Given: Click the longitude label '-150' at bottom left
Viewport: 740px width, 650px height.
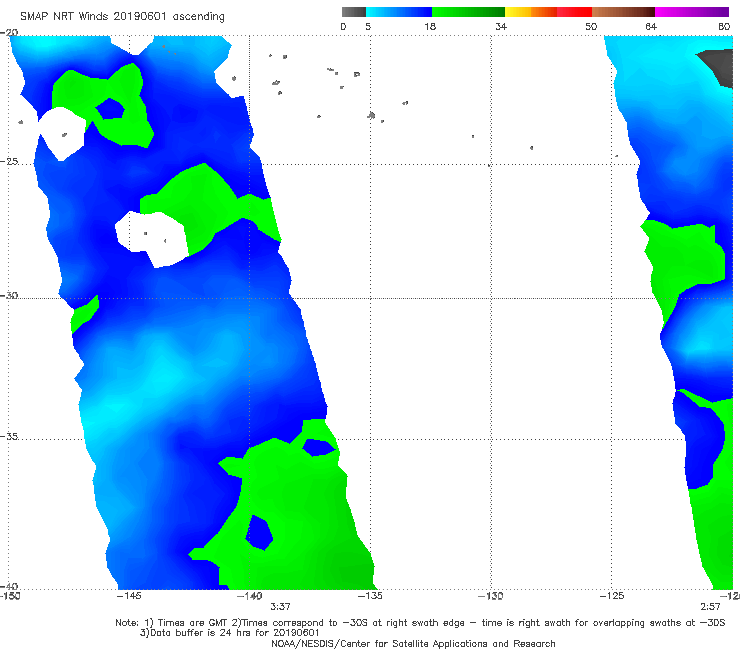Looking at the screenshot, I should 10,596.
